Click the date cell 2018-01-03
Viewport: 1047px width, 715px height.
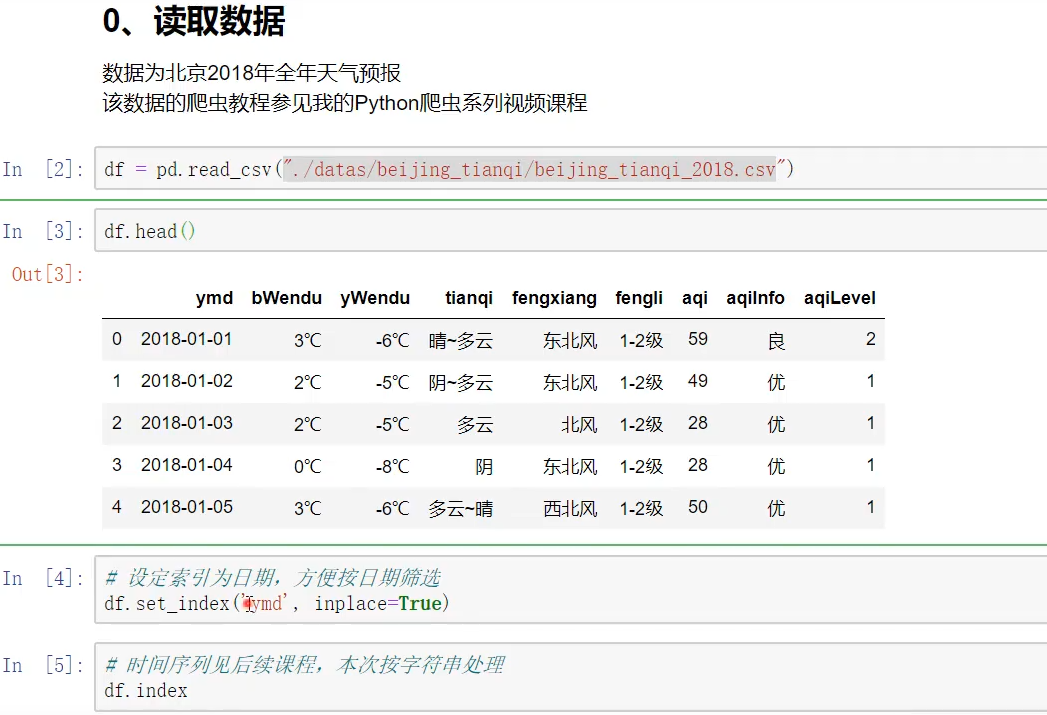tap(186, 423)
